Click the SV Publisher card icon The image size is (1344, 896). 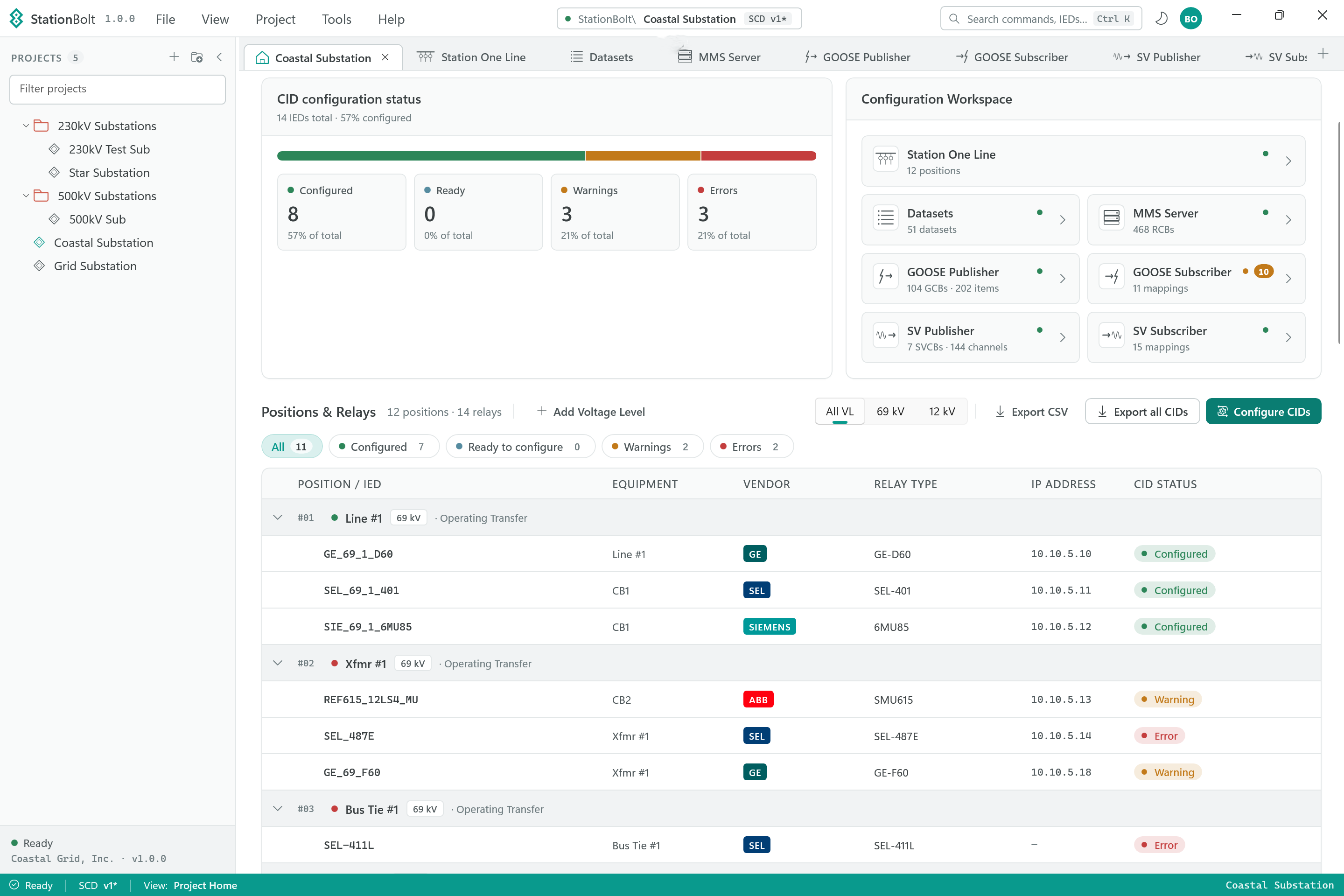pyautogui.click(x=886, y=336)
